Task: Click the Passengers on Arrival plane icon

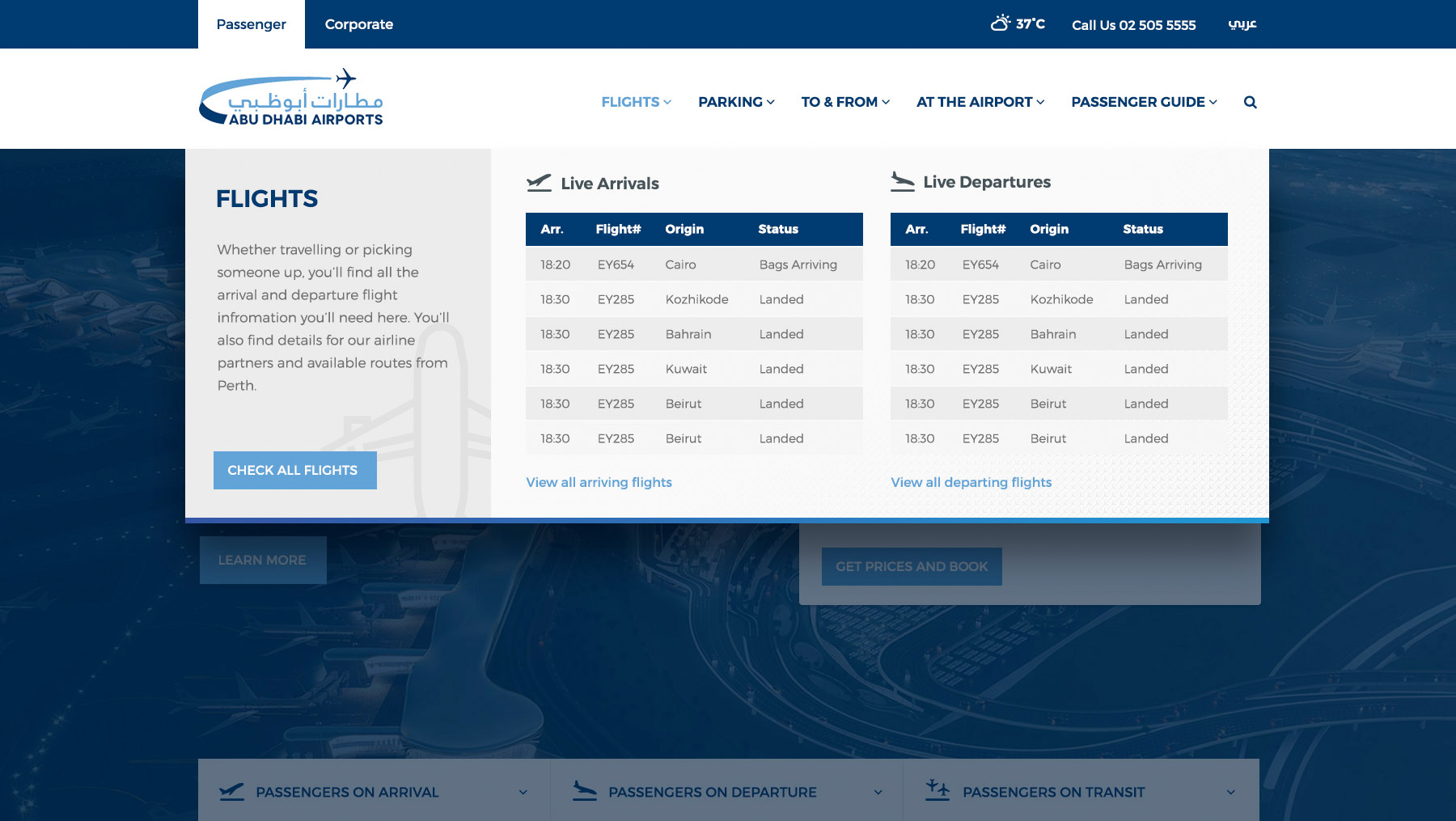Action: tap(231, 792)
